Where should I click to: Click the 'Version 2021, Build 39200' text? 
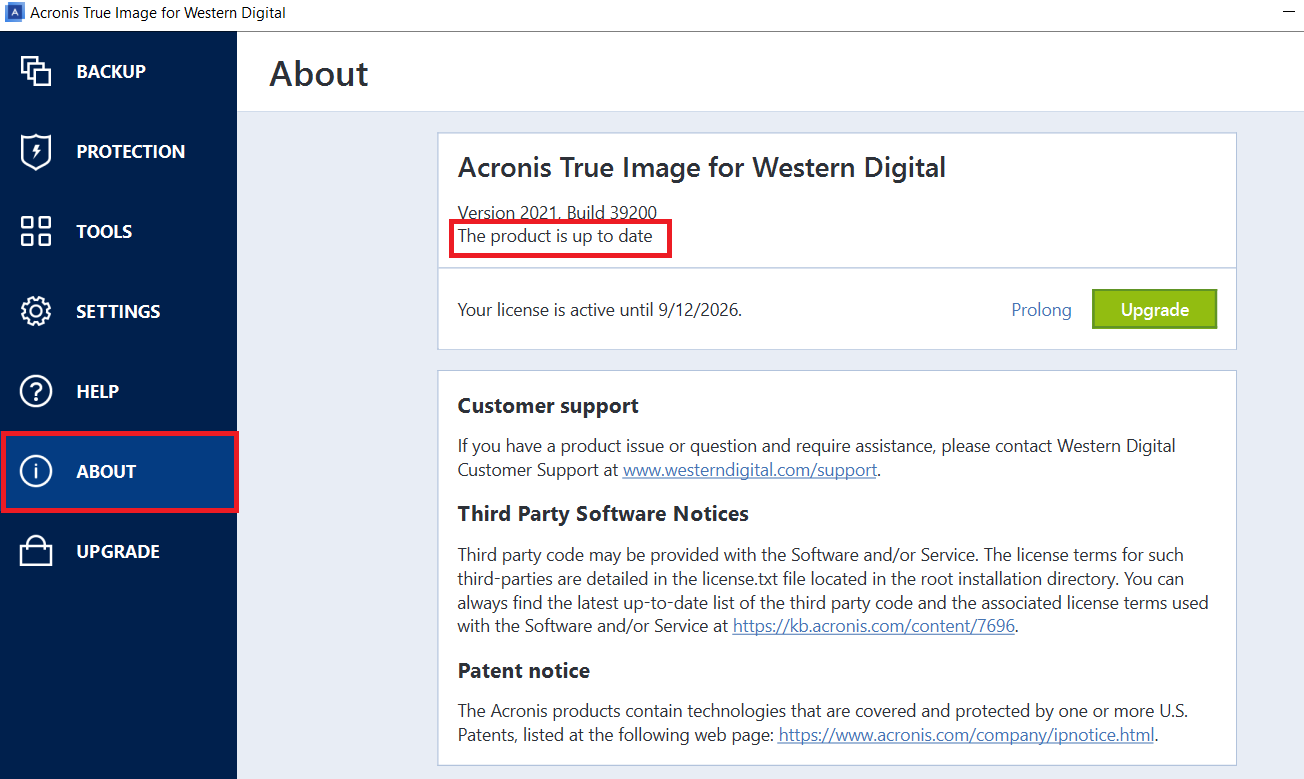click(x=557, y=212)
